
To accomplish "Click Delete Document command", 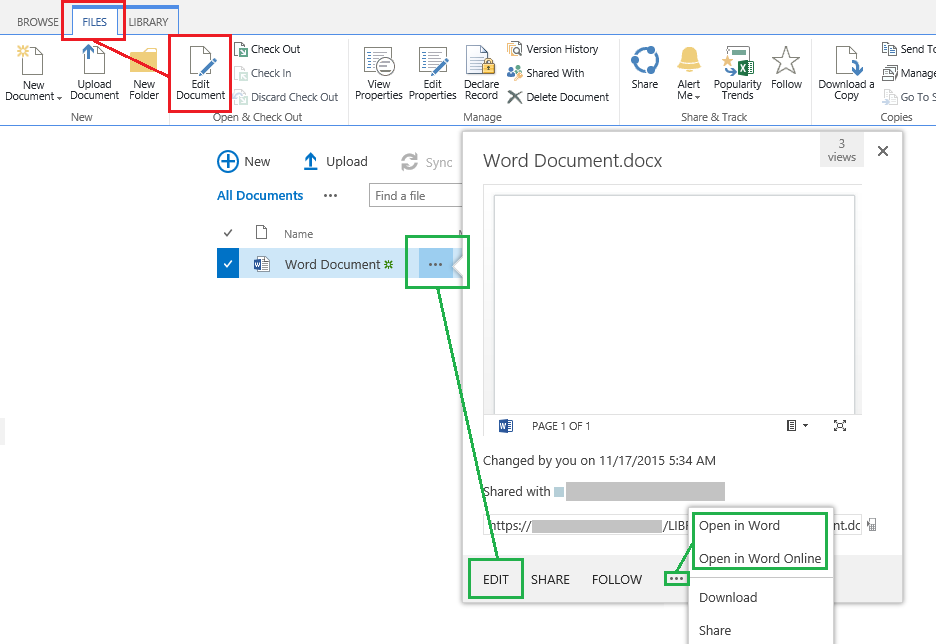I will (558, 97).
